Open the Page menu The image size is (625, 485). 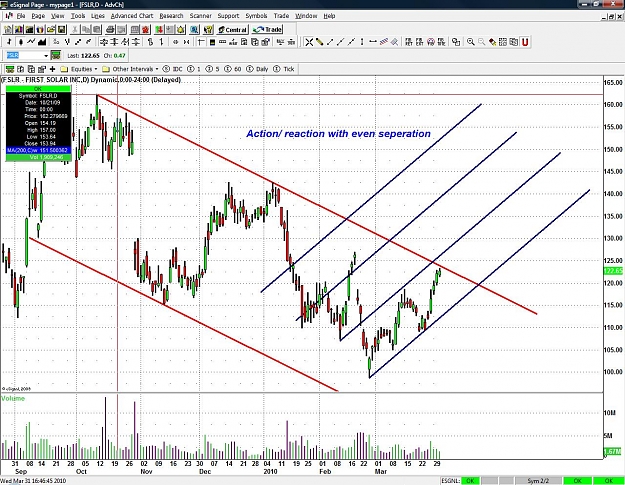pos(38,16)
